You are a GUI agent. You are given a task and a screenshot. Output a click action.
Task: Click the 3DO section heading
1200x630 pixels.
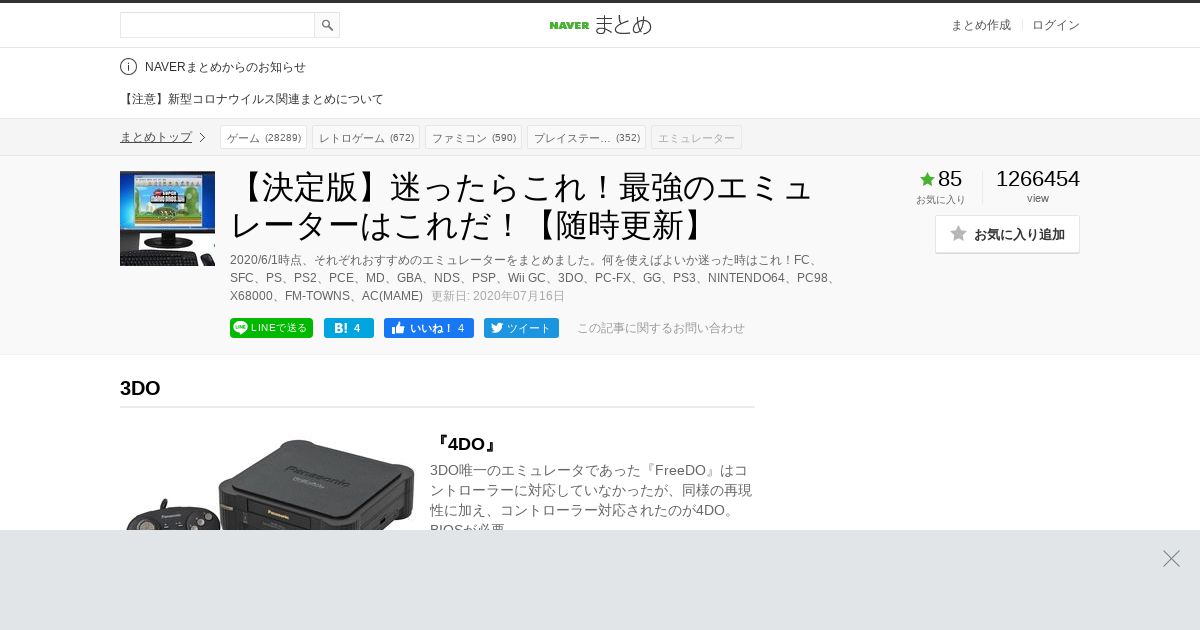tap(140, 388)
